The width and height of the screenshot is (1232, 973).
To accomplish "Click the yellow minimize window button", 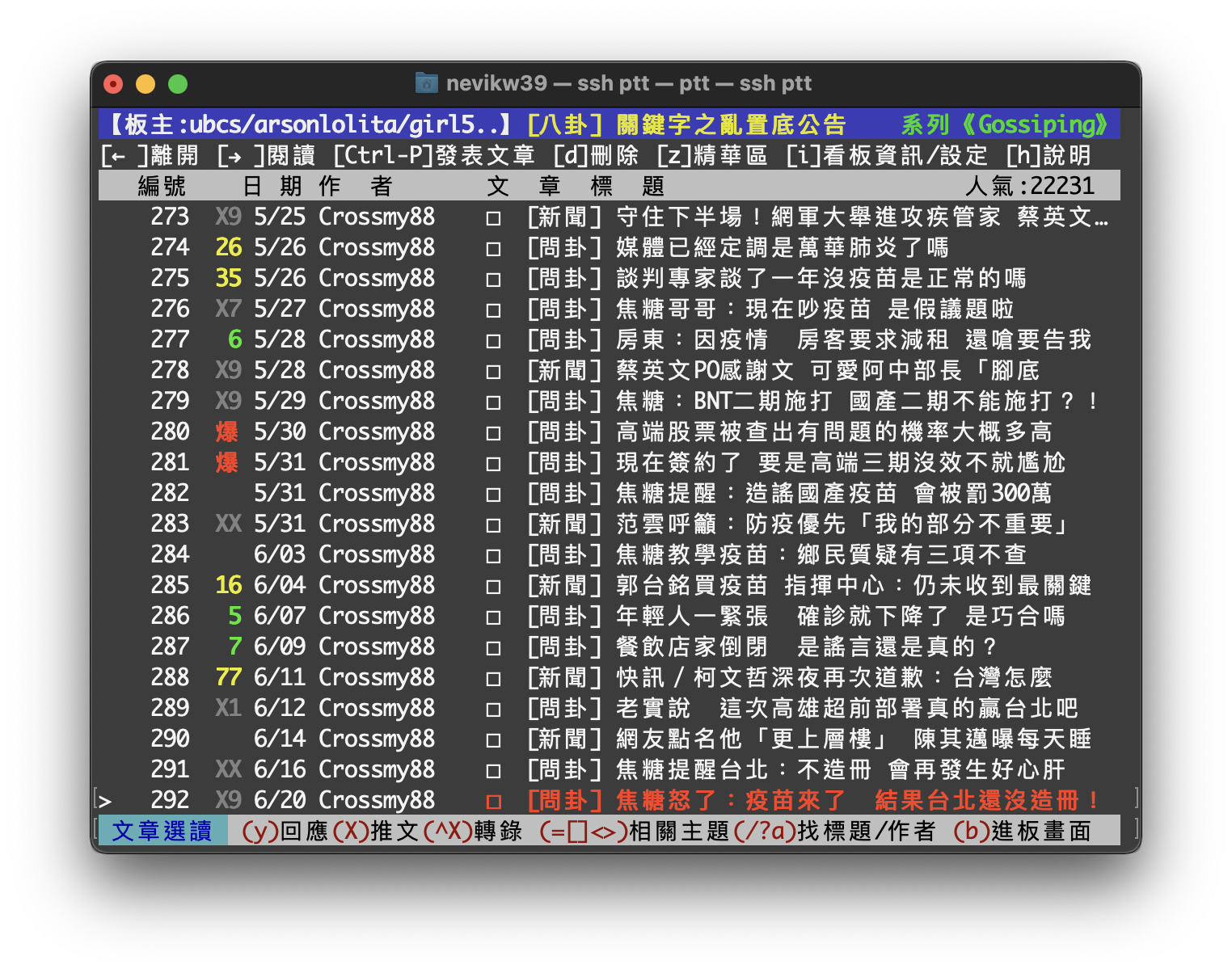I will (x=146, y=83).
